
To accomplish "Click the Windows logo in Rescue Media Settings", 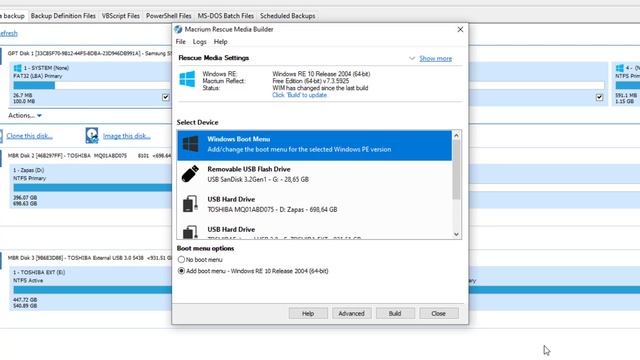I will [x=187, y=79].
